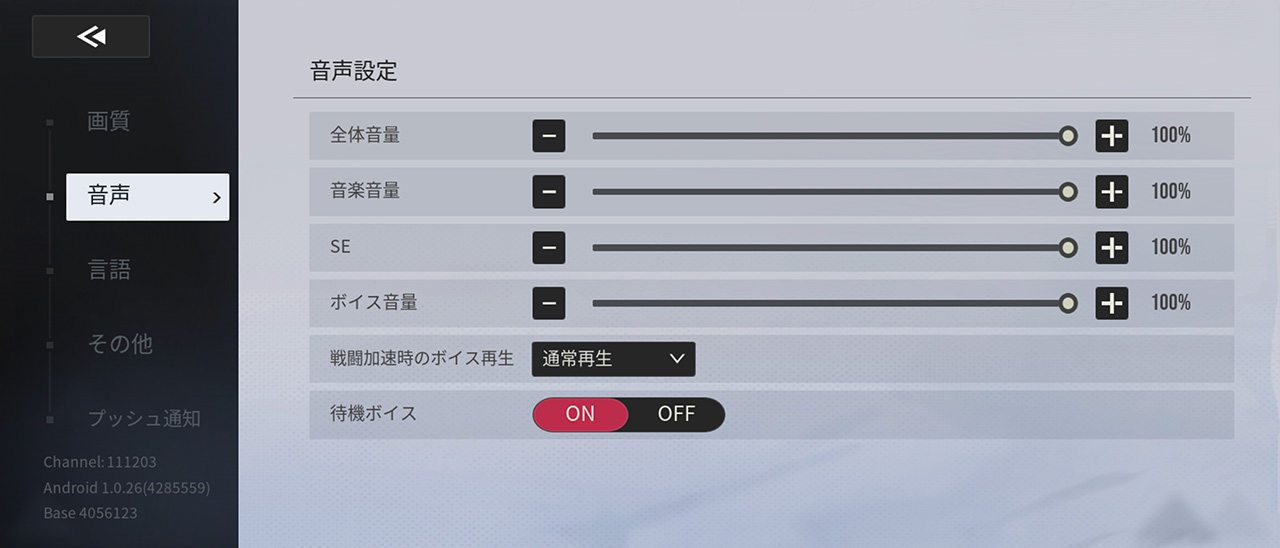Raise 音楽音量 using the plus button

click(1111, 191)
